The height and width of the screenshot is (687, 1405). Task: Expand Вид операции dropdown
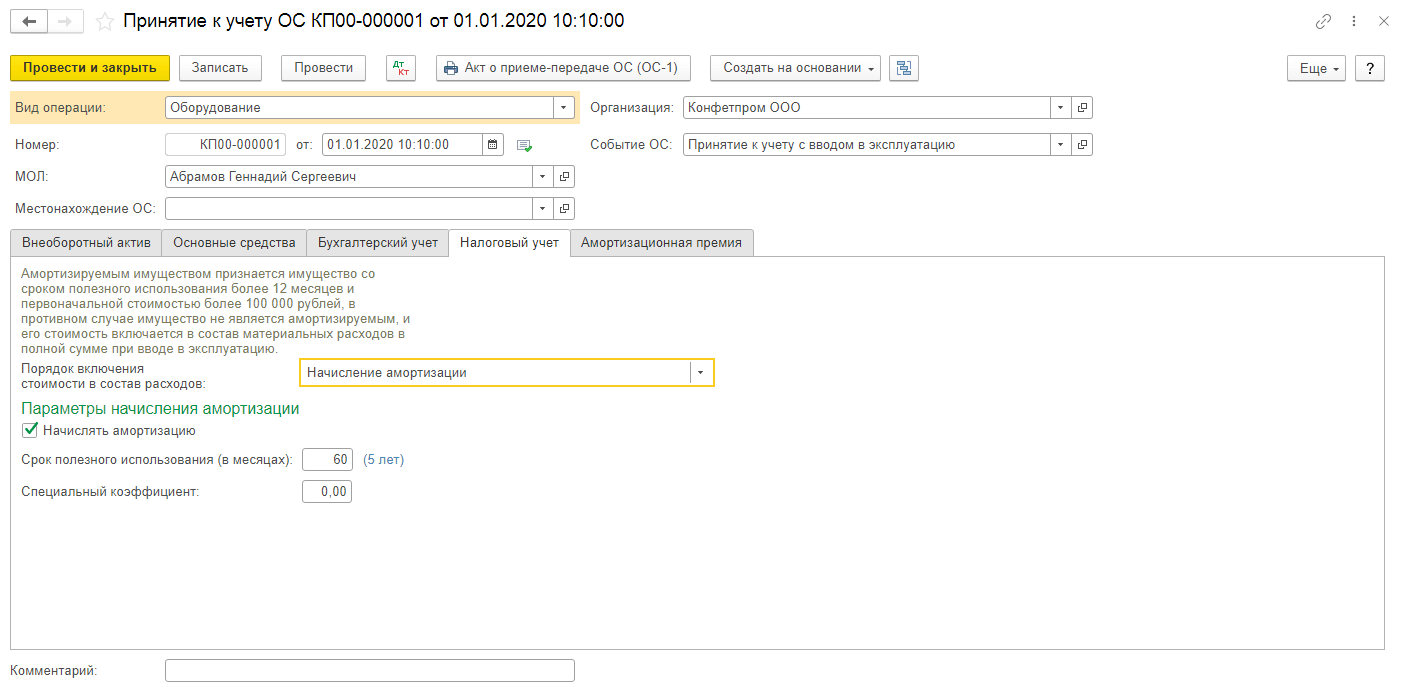[x=564, y=108]
